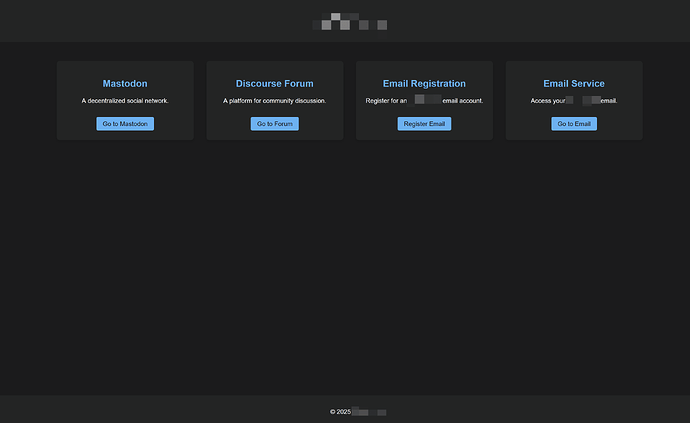Open the Go to Email button

pyautogui.click(x=574, y=124)
